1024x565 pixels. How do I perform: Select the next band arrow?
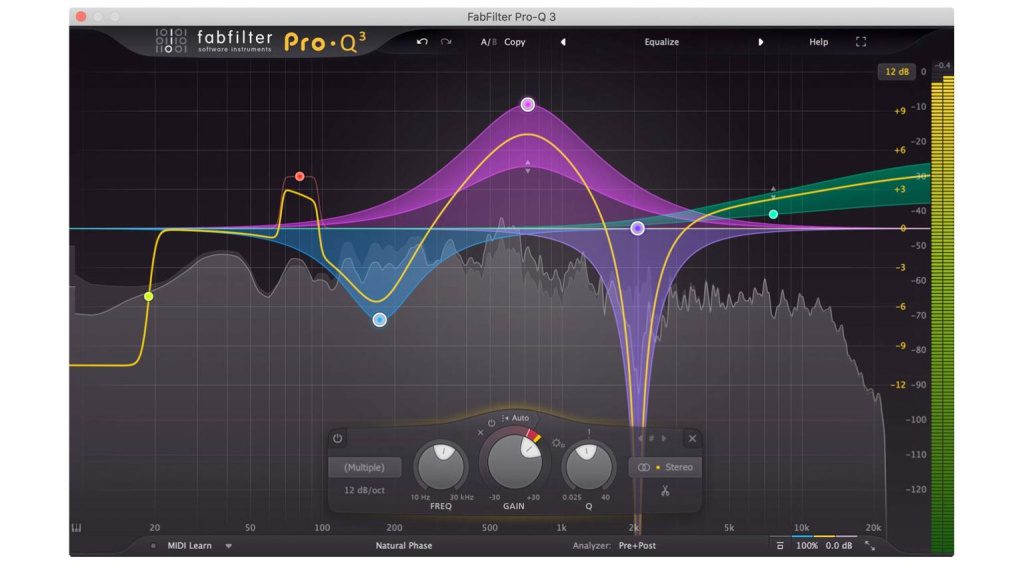pos(664,438)
